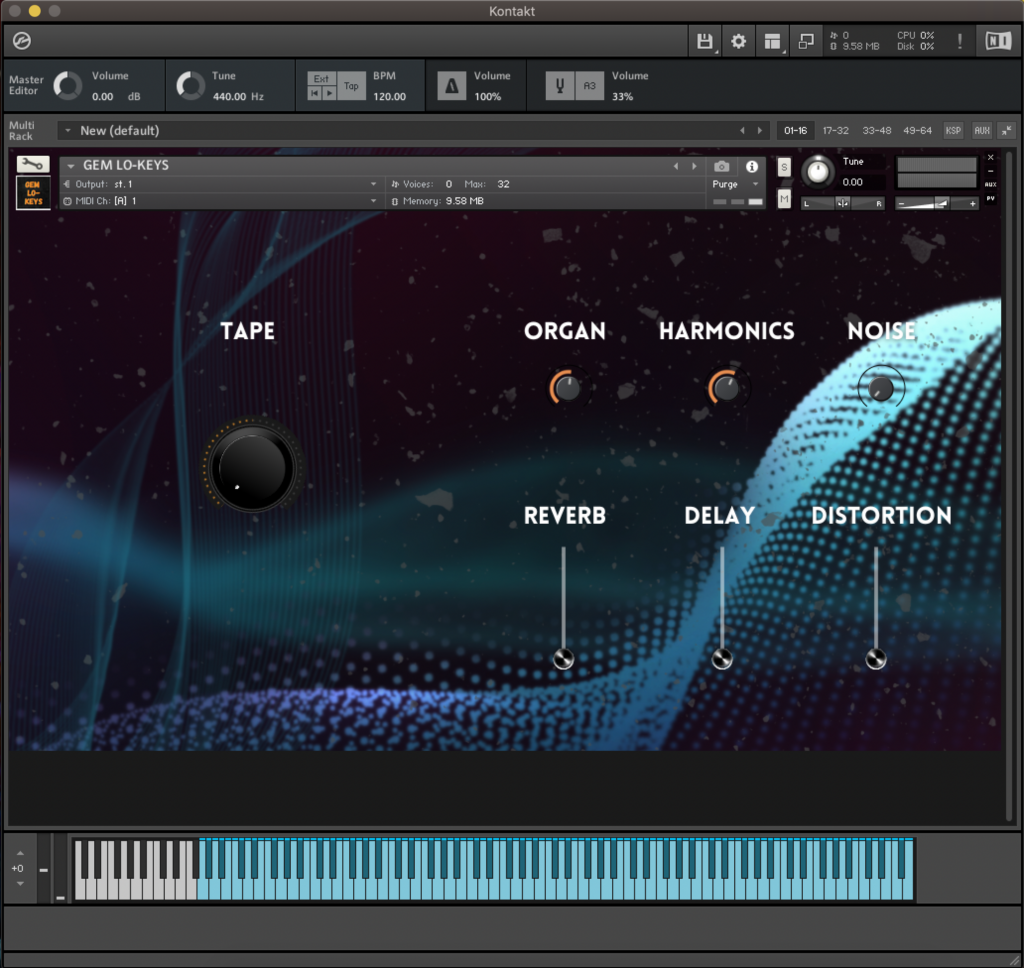The height and width of the screenshot is (968, 1024).
Task: Shift keyboard octave up arrow
Action: (20, 853)
